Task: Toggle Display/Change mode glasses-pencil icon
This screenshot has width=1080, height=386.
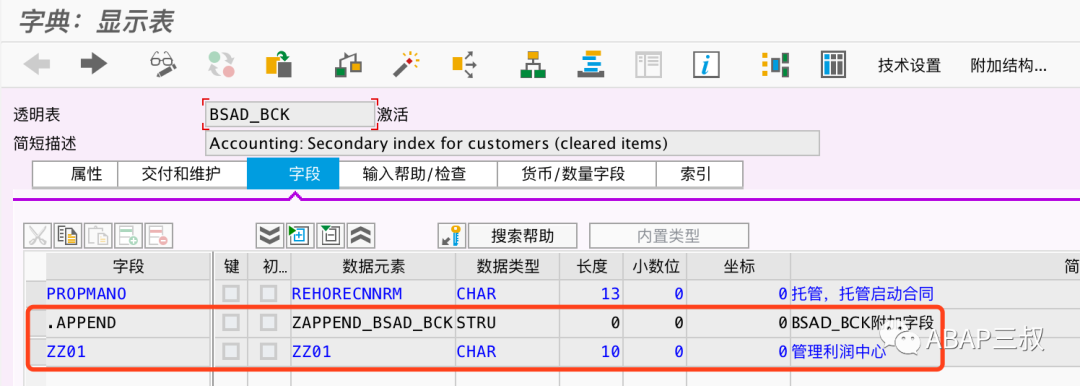Action: [x=163, y=64]
